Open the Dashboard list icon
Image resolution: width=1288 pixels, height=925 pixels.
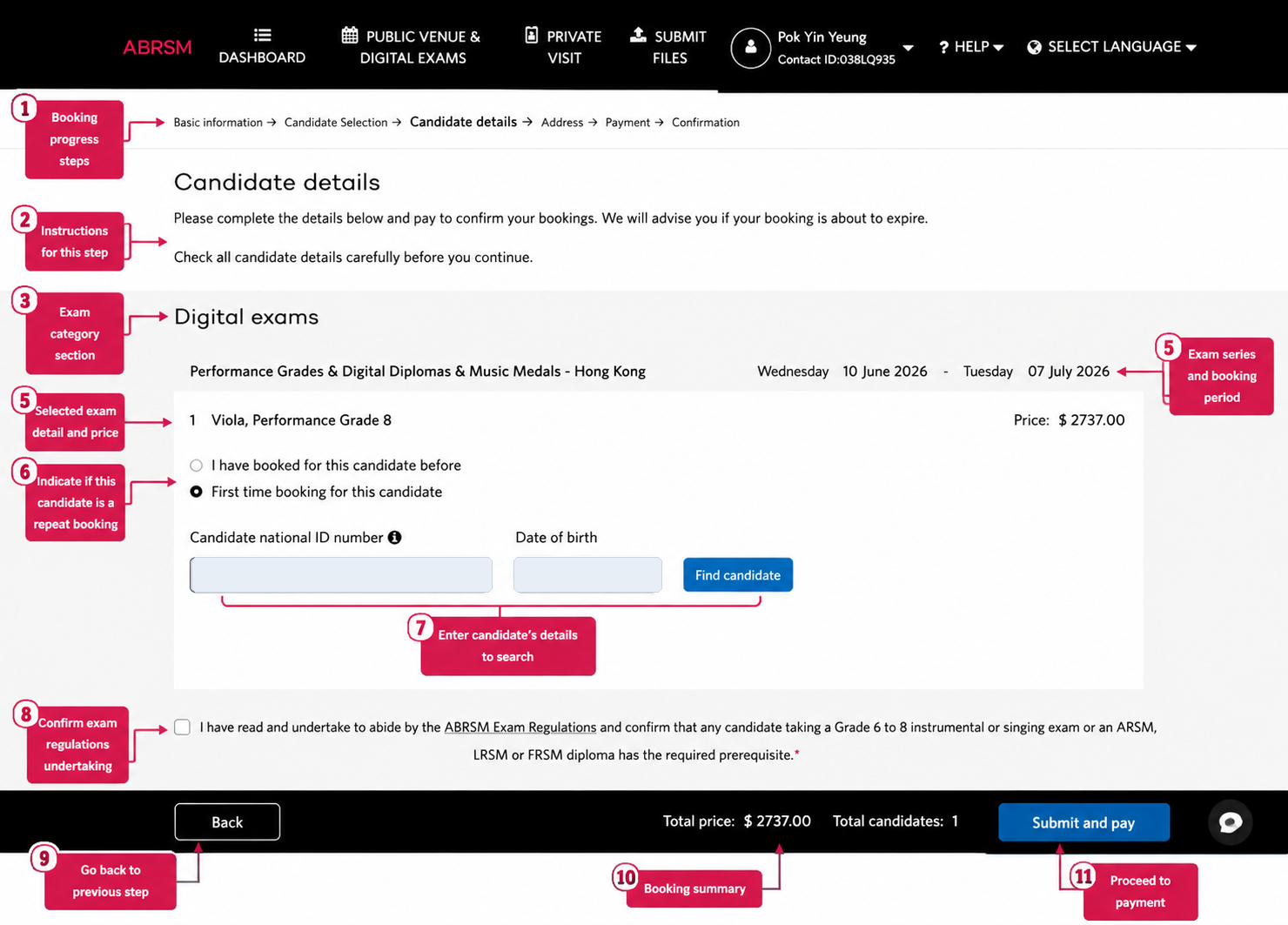pos(262,35)
